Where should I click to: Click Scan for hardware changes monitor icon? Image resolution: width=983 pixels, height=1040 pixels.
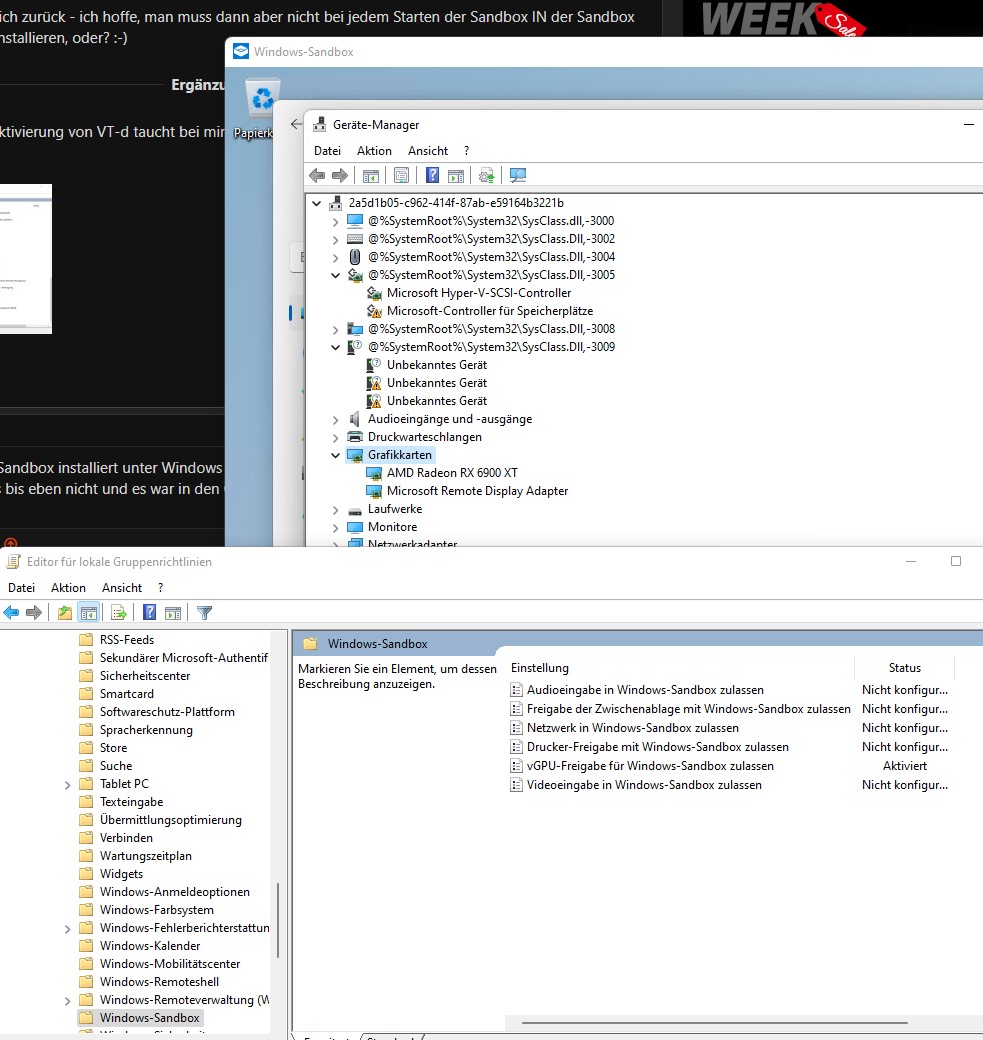tap(518, 175)
